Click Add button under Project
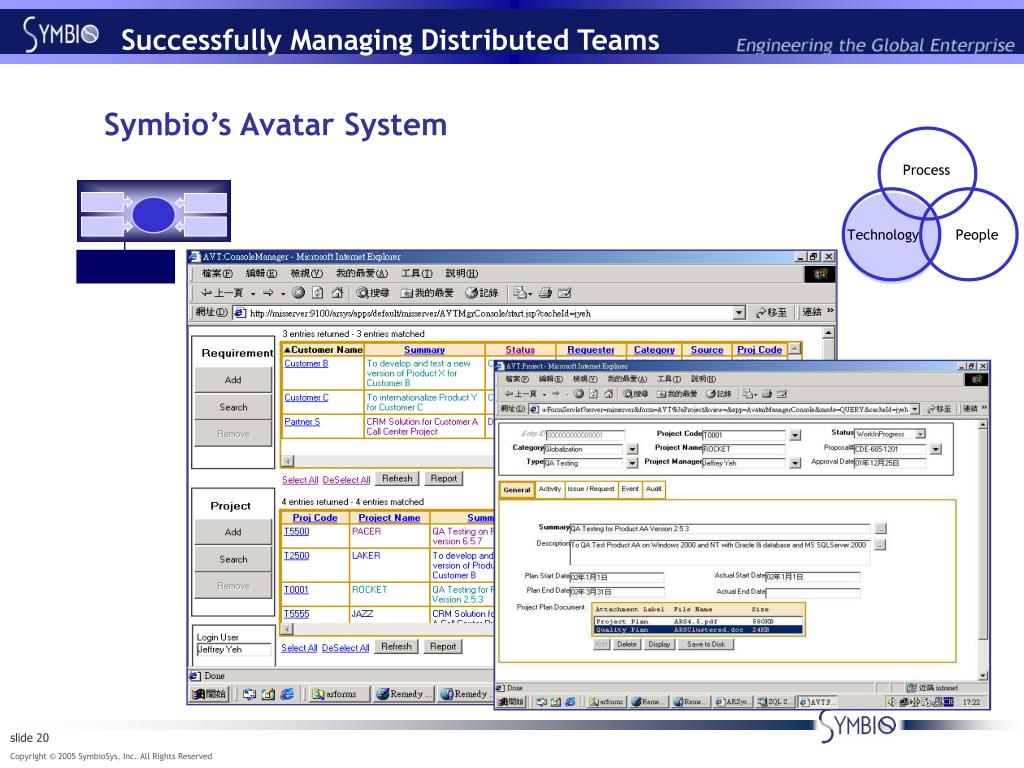This screenshot has width=1024, height=768. (x=233, y=532)
